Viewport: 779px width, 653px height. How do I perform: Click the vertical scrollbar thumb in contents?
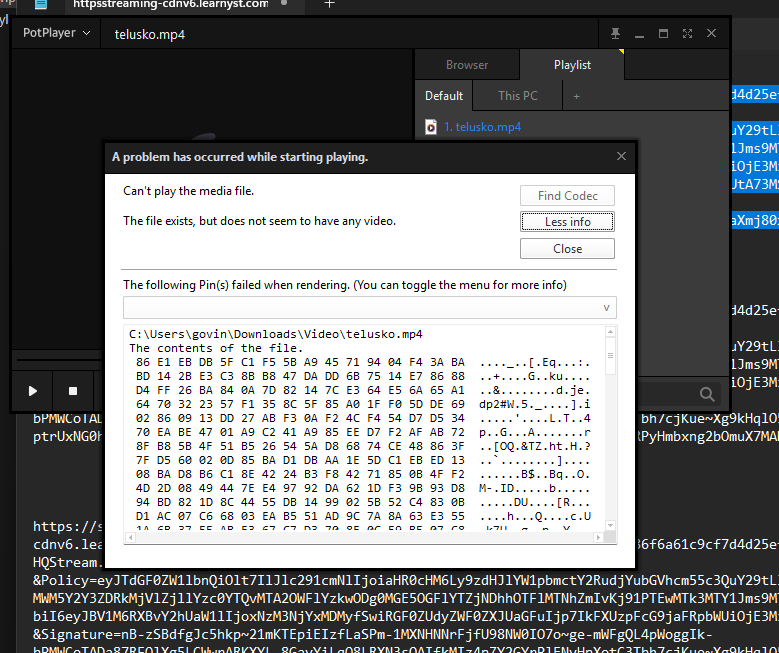pyautogui.click(x=611, y=356)
